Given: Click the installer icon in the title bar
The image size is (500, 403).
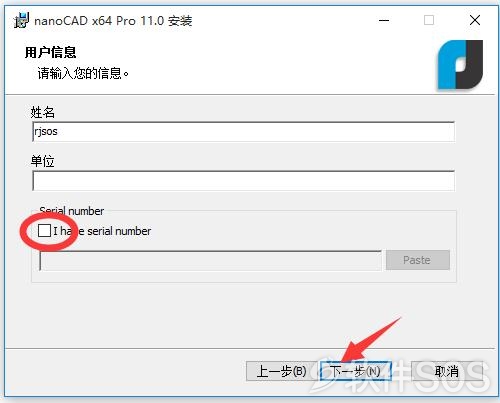Looking at the screenshot, I should pyautogui.click(x=21, y=20).
